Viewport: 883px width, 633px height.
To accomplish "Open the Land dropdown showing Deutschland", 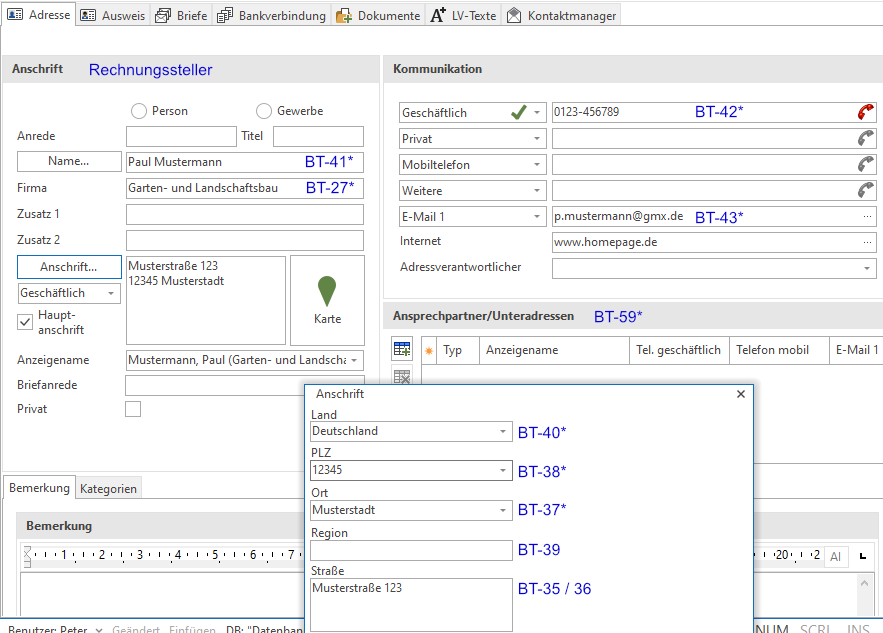I will pyautogui.click(x=502, y=431).
